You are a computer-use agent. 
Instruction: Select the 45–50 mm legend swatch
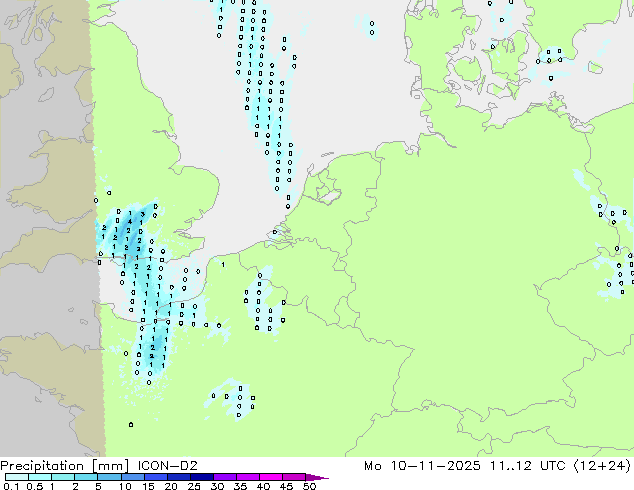coord(293,477)
